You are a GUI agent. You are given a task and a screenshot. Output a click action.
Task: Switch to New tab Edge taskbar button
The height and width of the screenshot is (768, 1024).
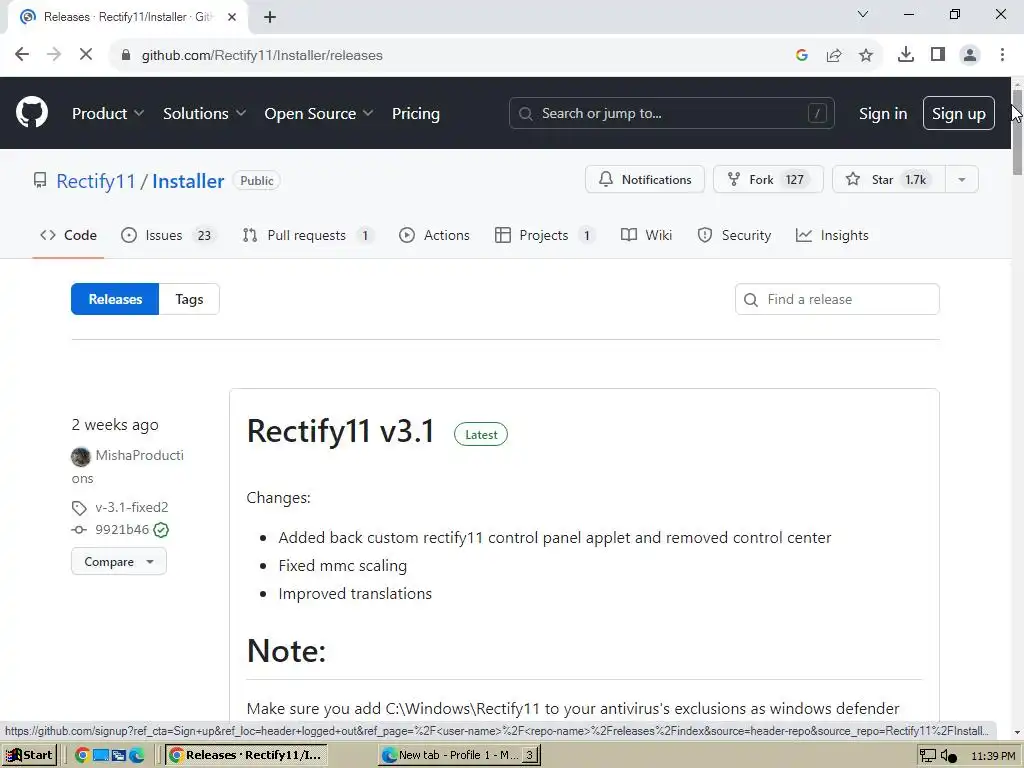pos(460,755)
